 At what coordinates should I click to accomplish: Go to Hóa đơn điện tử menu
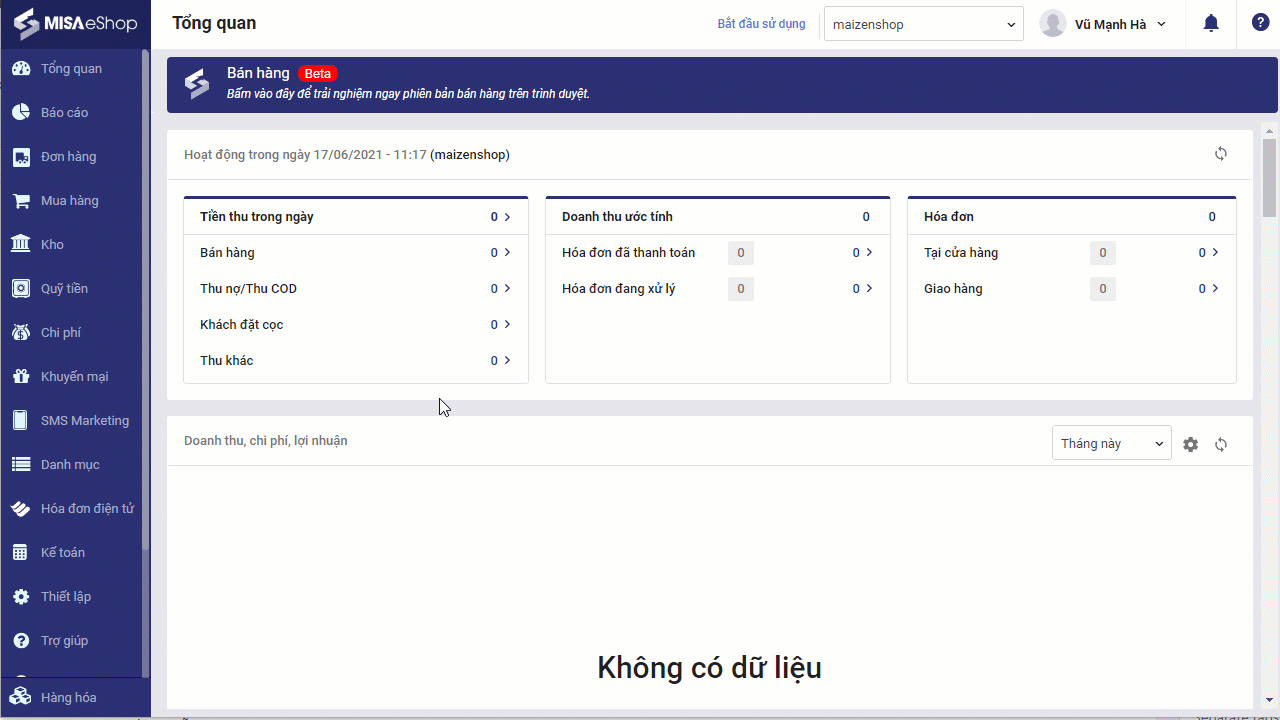click(x=87, y=509)
